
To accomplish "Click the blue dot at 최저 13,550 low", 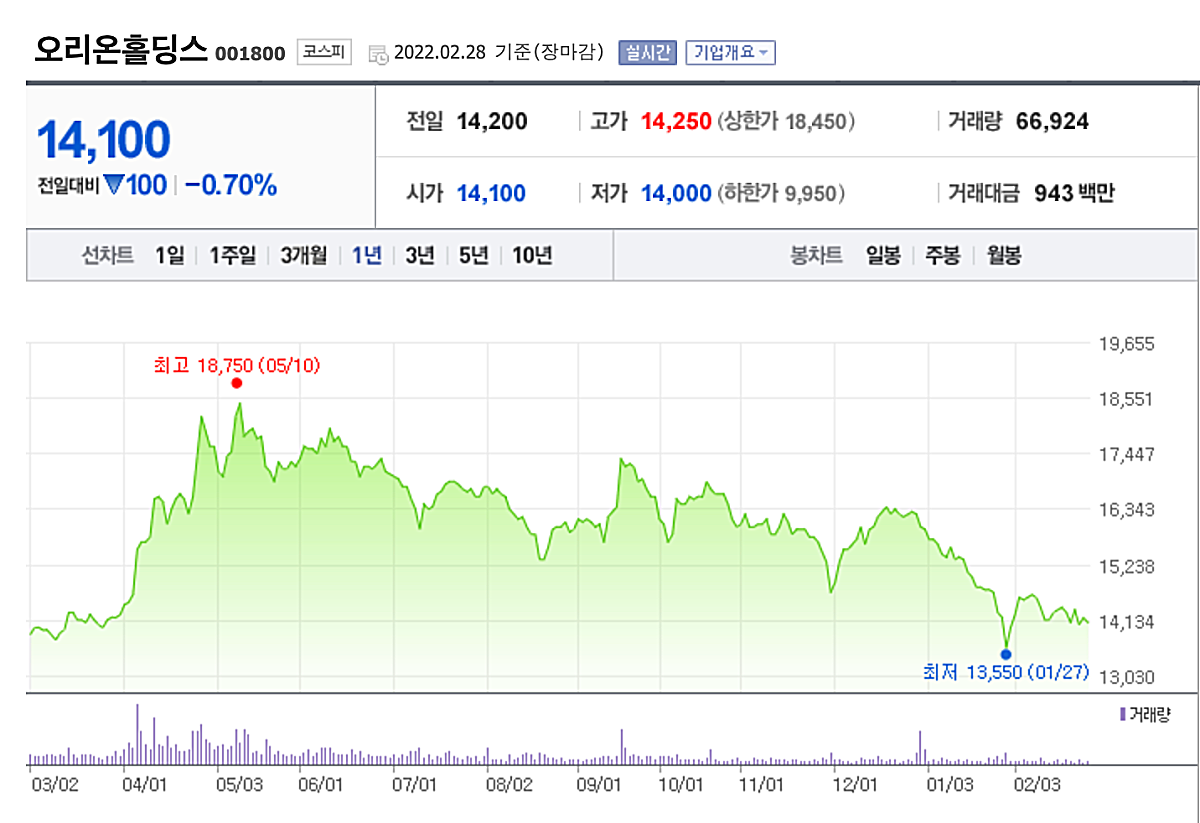I will tap(1006, 654).
